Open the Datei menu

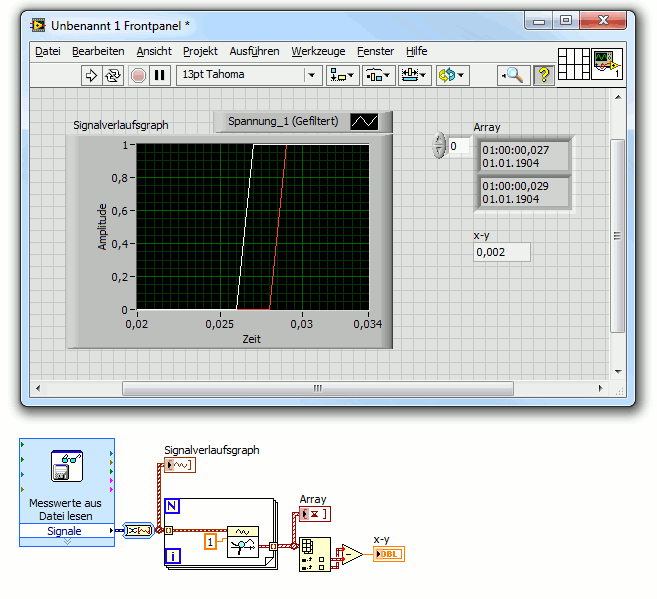[47, 51]
